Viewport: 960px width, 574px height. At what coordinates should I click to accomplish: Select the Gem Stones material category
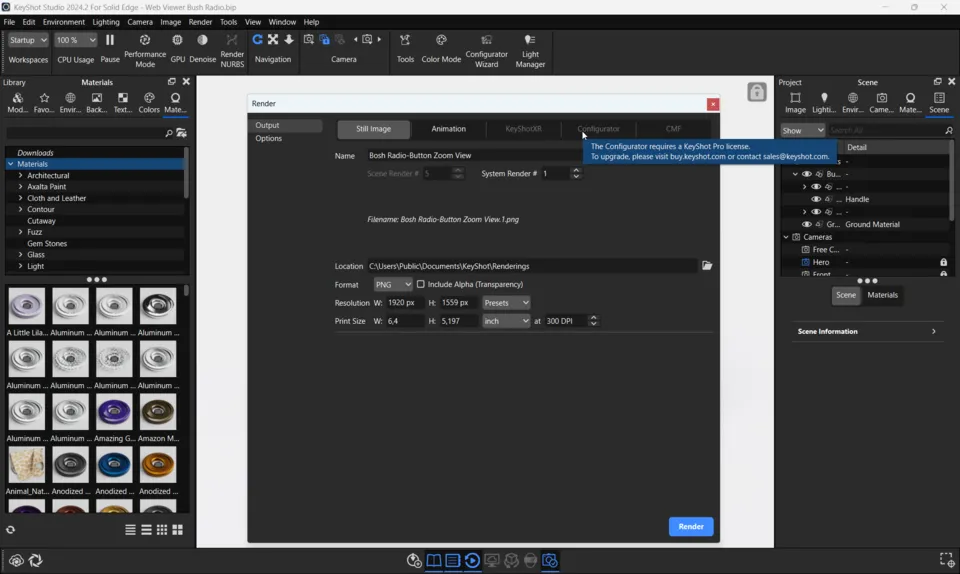[x=47, y=244]
